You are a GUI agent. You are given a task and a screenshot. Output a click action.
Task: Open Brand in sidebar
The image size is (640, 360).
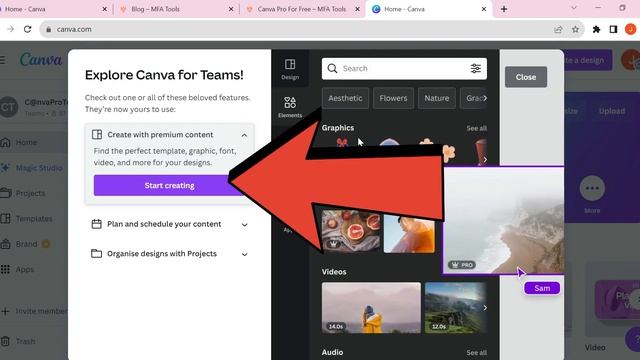coord(26,244)
